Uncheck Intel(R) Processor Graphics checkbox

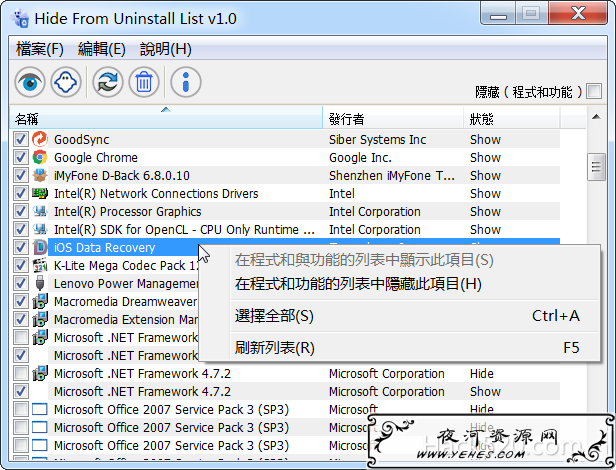20,211
